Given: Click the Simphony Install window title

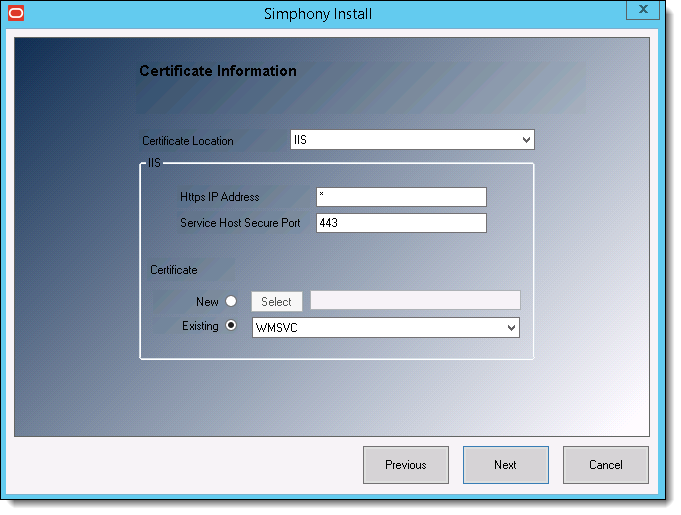Looking at the screenshot, I should coord(318,14).
